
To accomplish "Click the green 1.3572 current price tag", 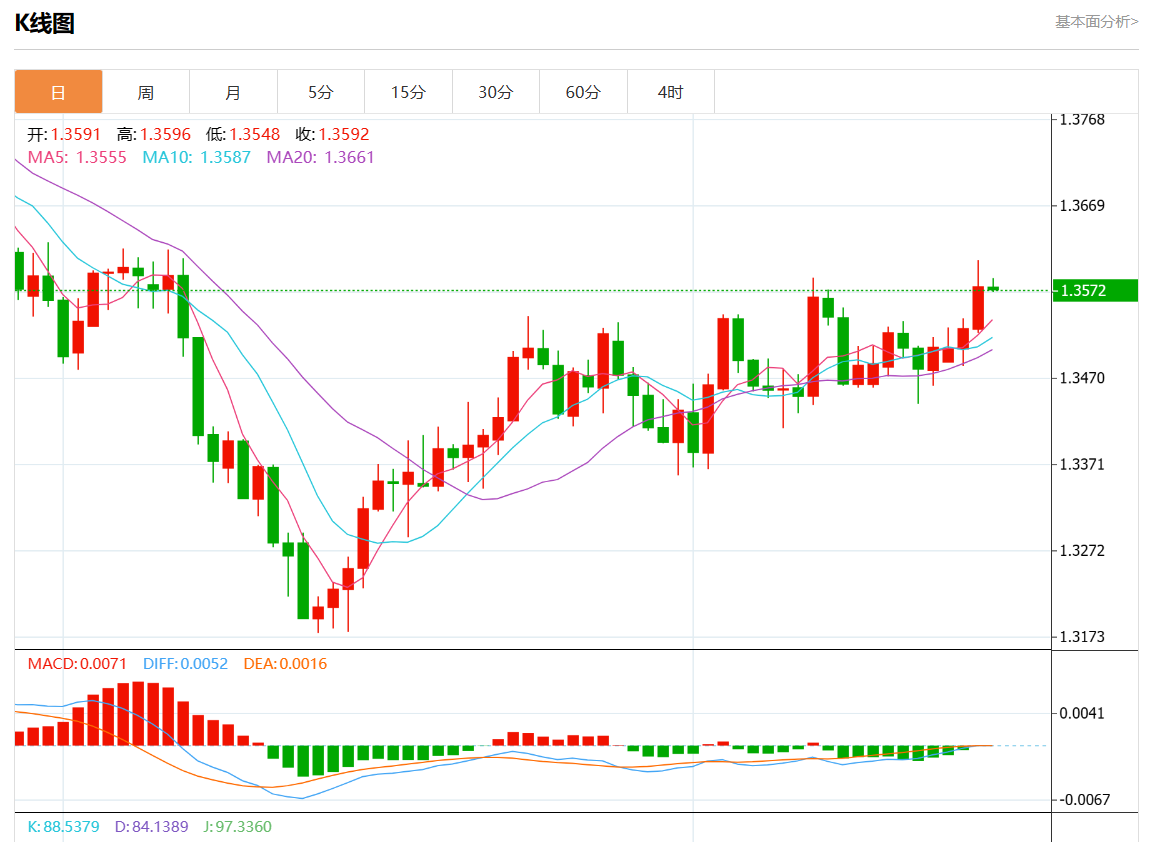I will [x=1096, y=291].
